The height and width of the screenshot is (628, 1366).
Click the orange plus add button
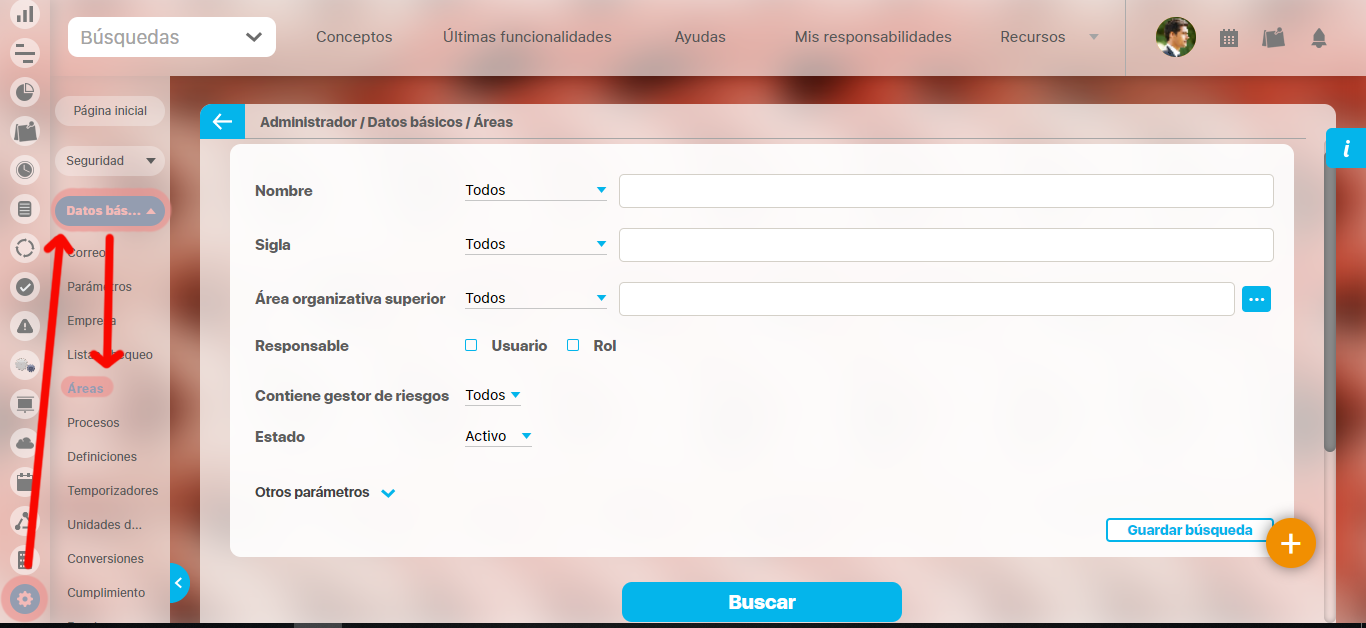[1290, 543]
